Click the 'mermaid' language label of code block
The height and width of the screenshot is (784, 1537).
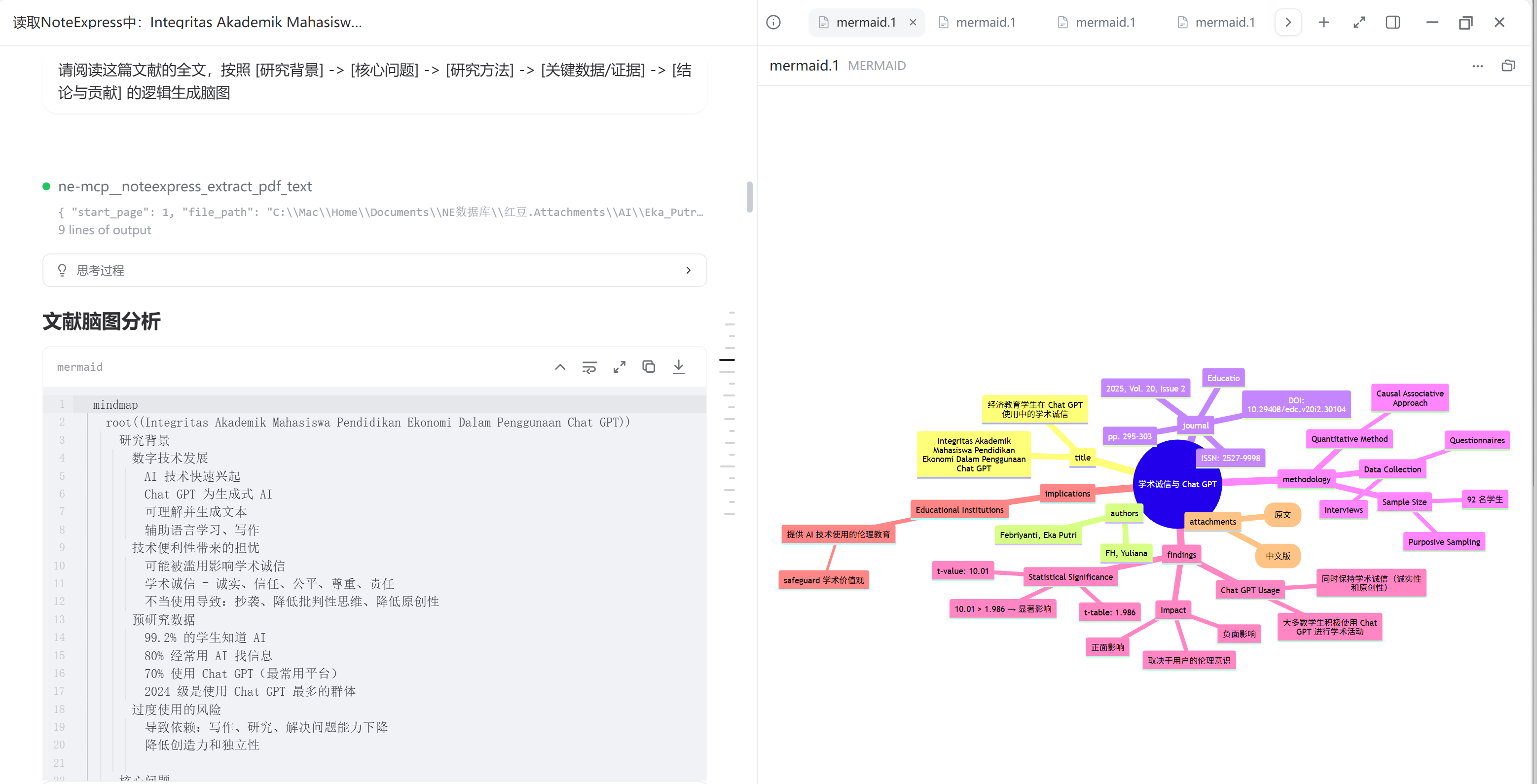click(80, 367)
